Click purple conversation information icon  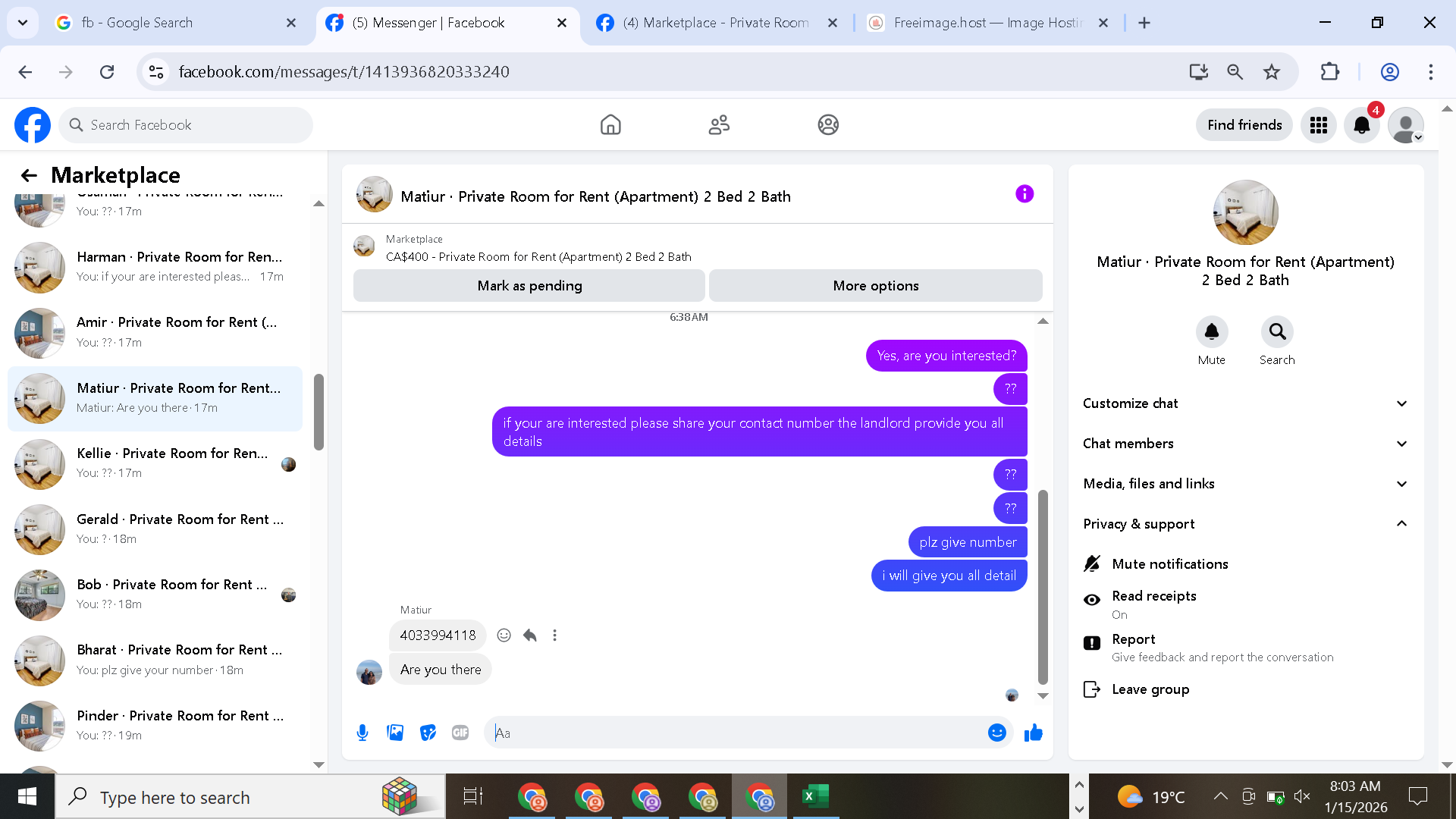tap(1024, 194)
